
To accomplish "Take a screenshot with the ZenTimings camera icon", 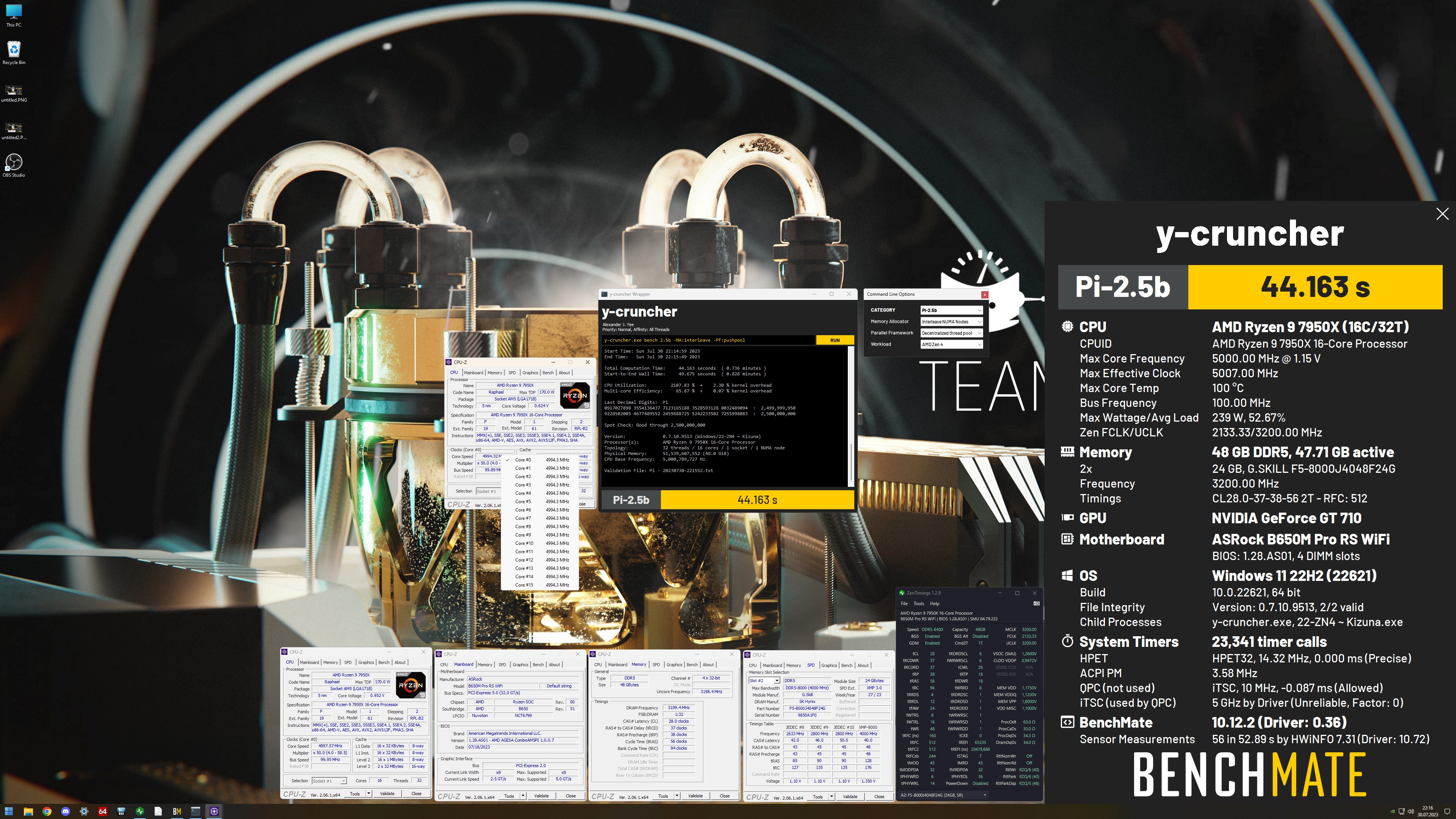I will (x=1036, y=604).
